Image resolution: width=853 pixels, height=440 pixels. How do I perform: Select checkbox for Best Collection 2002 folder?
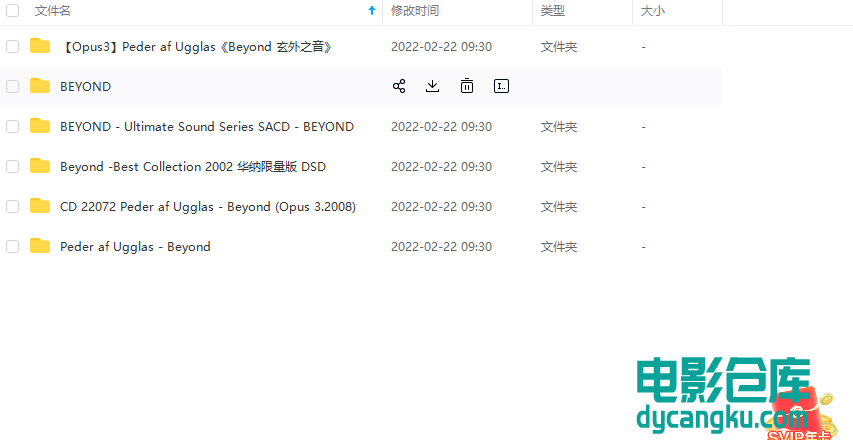[13, 166]
